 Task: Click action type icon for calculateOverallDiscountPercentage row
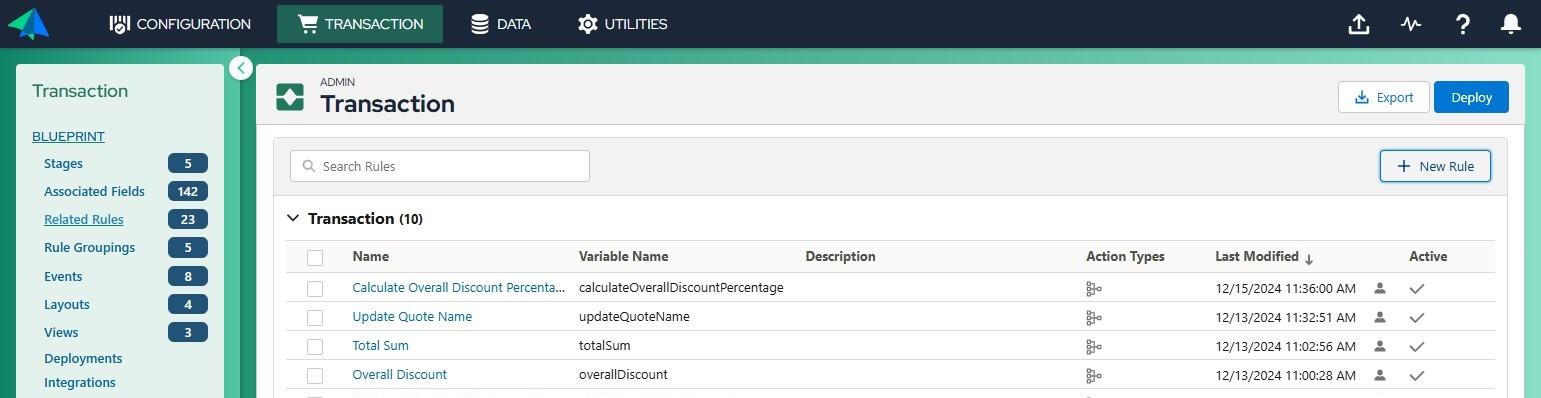pyautogui.click(x=1094, y=289)
